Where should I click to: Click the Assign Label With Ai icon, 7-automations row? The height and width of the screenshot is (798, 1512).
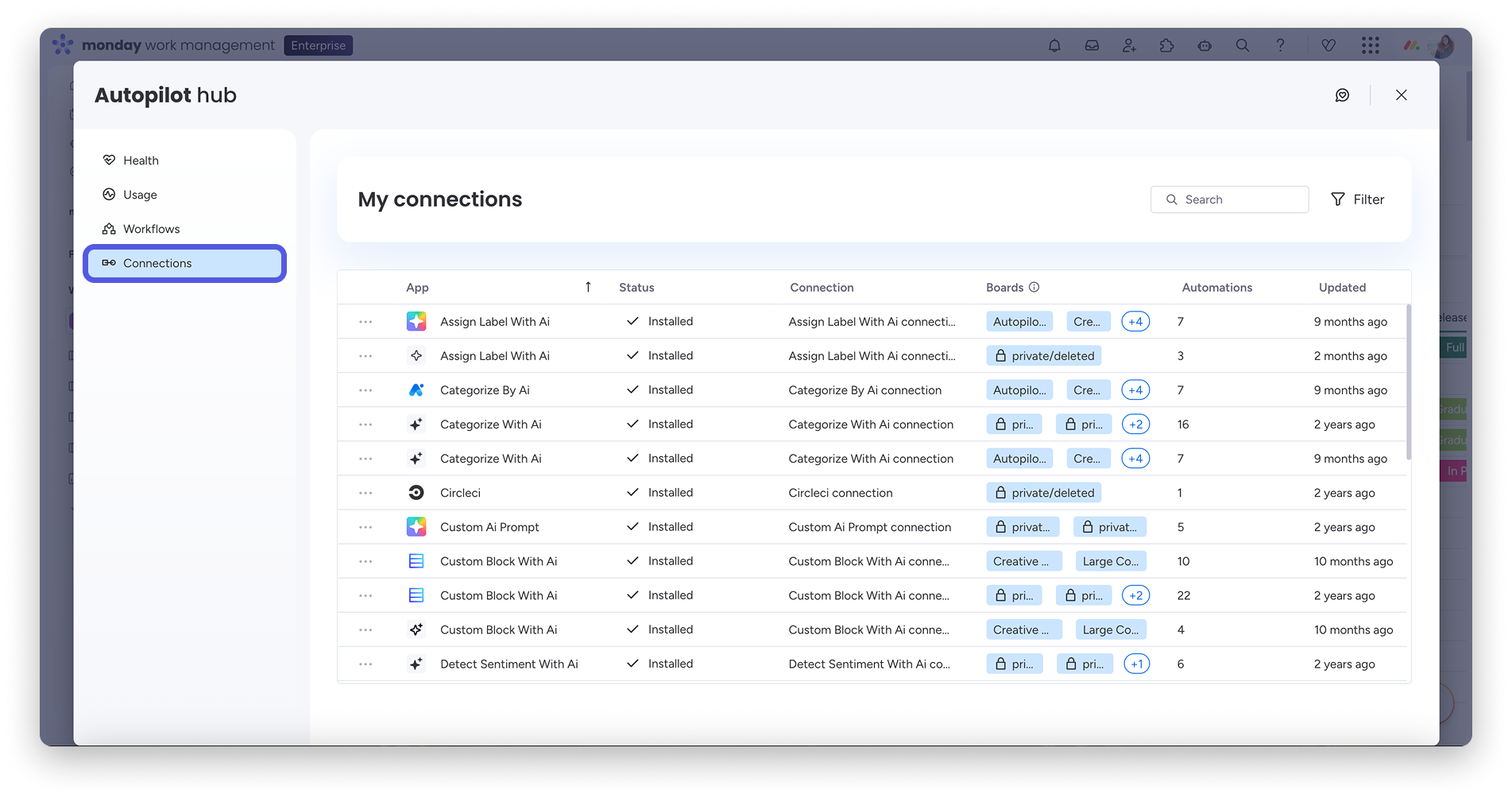coord(416,322)
